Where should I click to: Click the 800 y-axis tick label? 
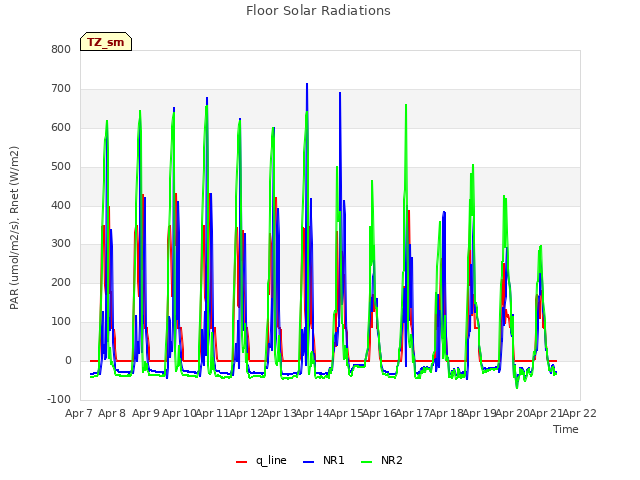click(x=61, y=49)
